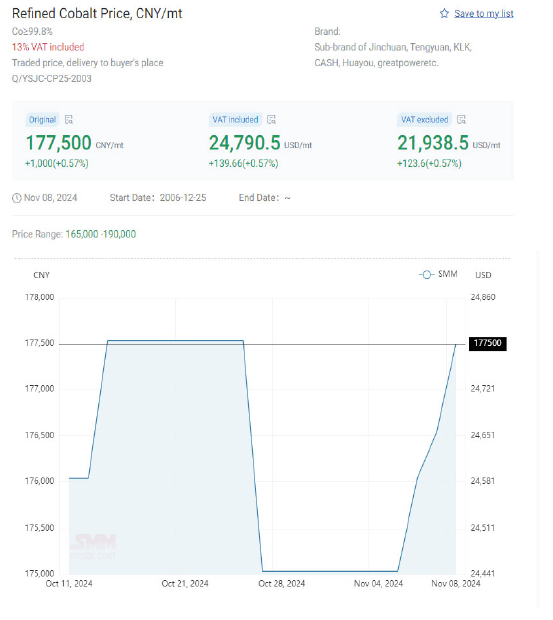This screenshot has height=620, width=553.
Task: Click the Co≥99.8% specification text
Action: click(32, 32)
